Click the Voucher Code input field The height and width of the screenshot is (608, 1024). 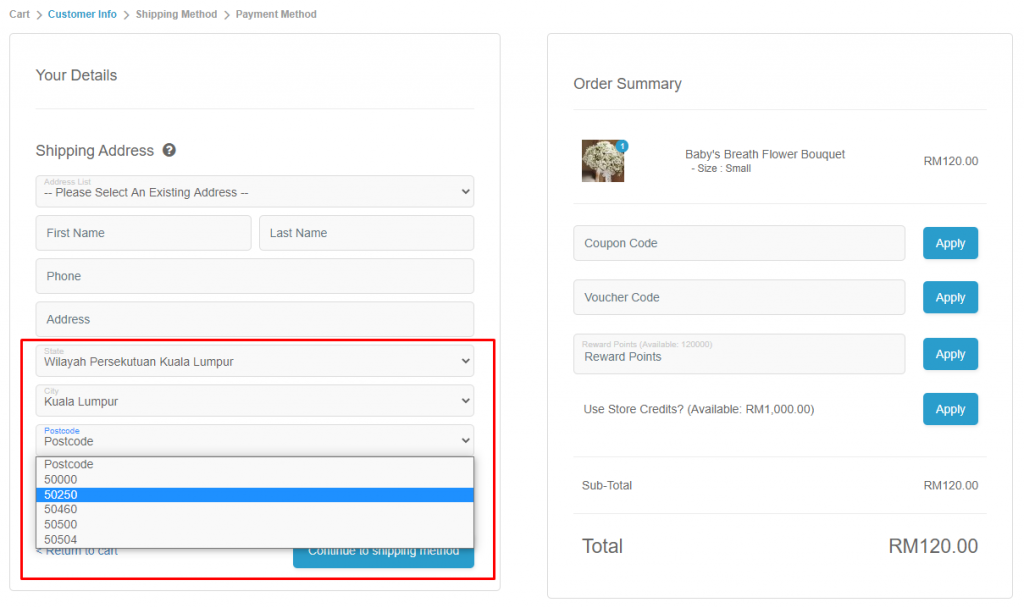739,297
